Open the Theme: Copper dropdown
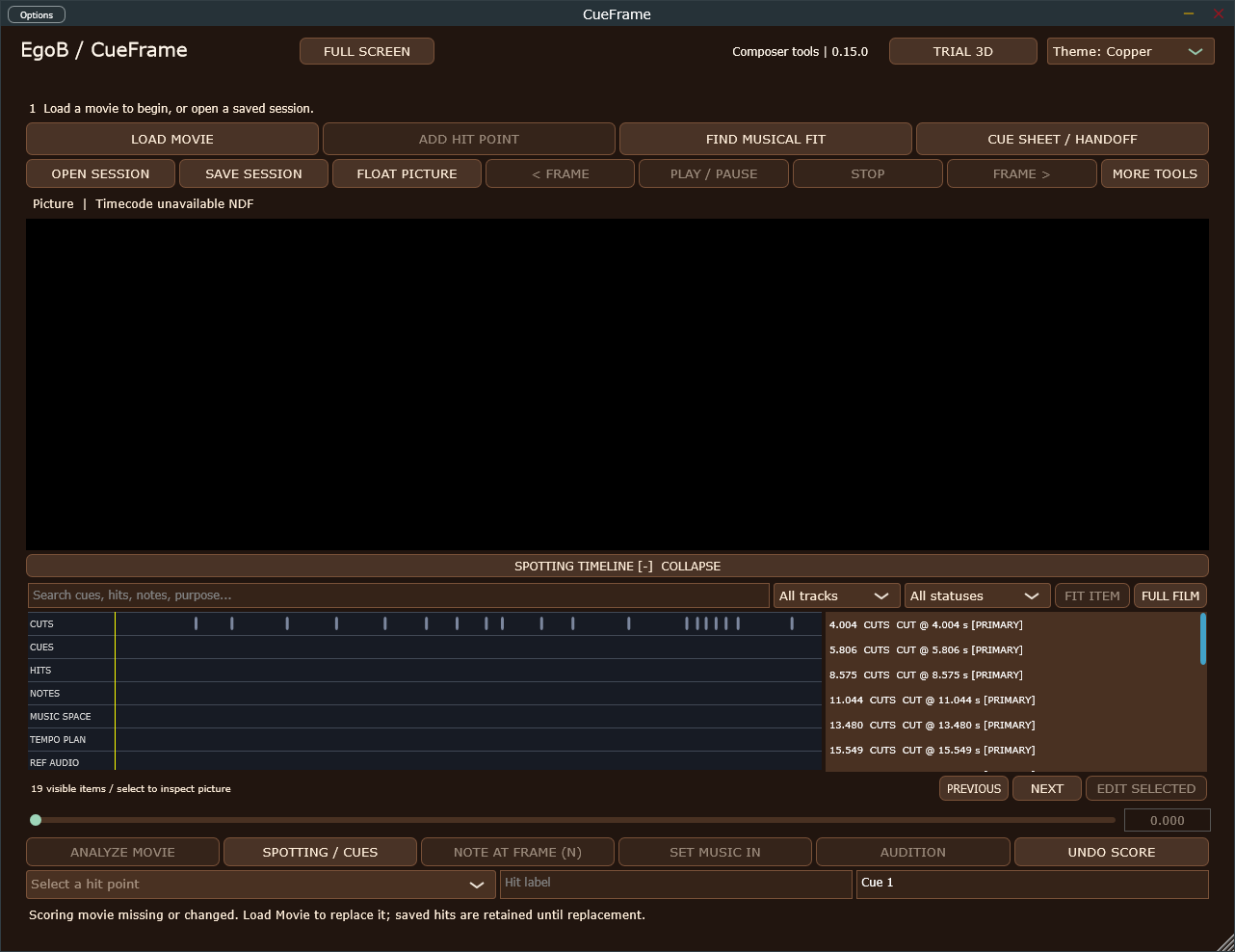Viewport: 1235px width, 952px height. 1131,51
